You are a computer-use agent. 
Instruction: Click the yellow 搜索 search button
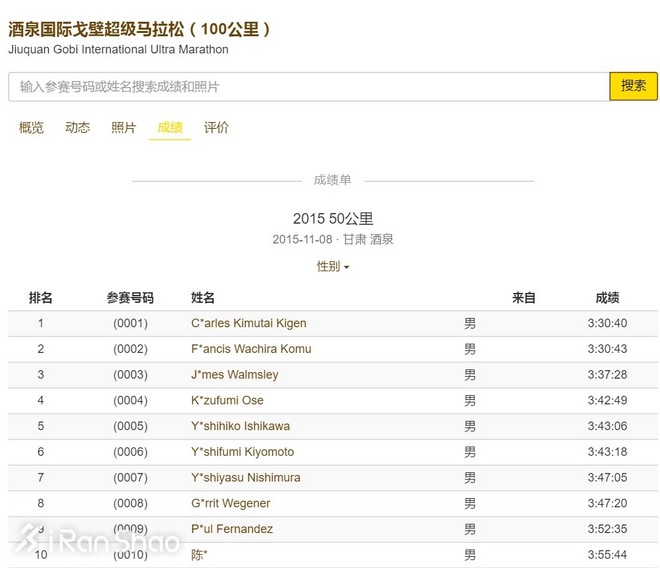(x=633, y=86)
